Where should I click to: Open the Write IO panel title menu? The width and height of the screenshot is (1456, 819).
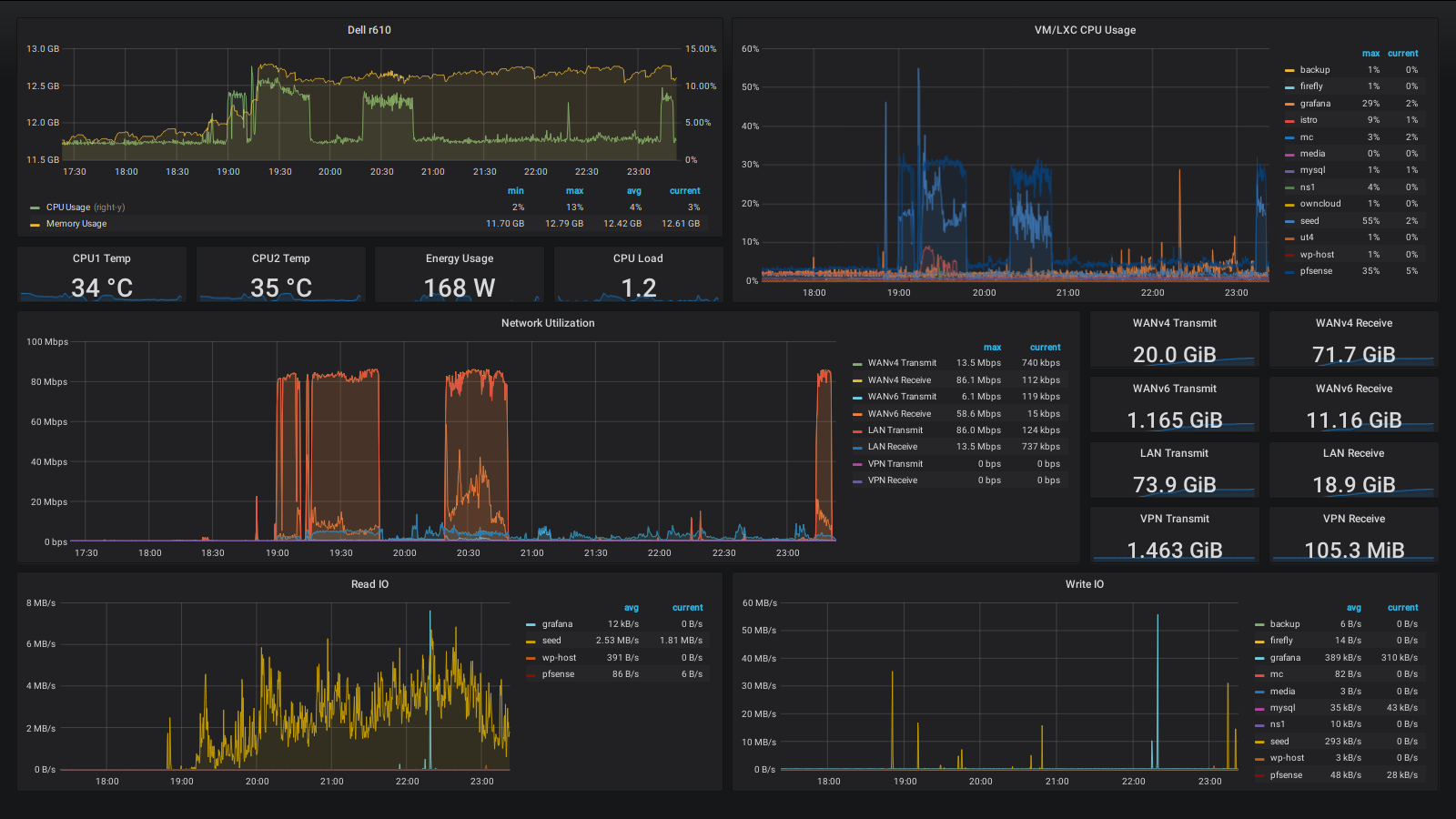(1085, 584)
